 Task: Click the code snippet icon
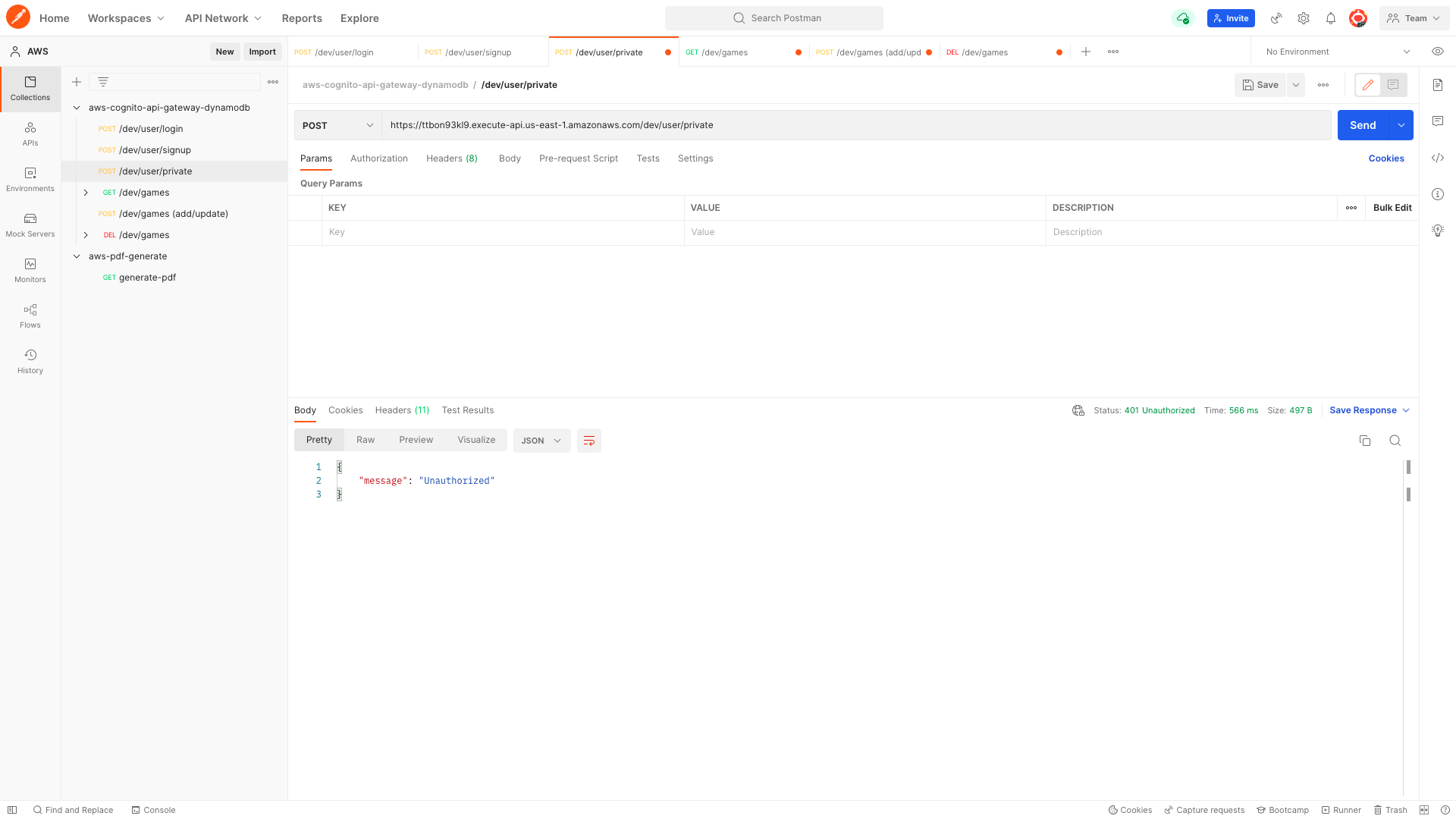pyautogui.click(x=1437, y=158)
